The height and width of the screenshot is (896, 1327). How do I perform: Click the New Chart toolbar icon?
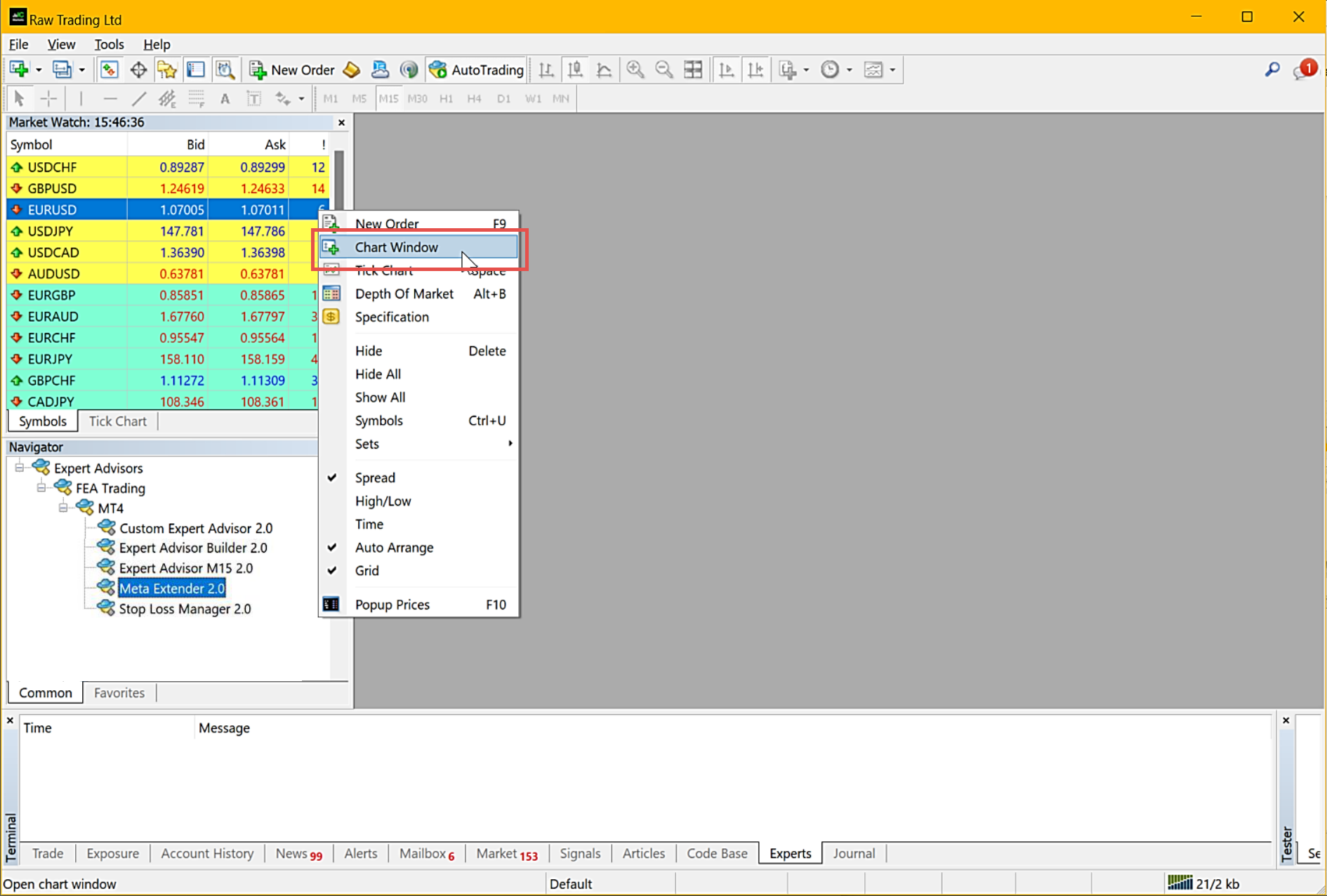[19, 70]
